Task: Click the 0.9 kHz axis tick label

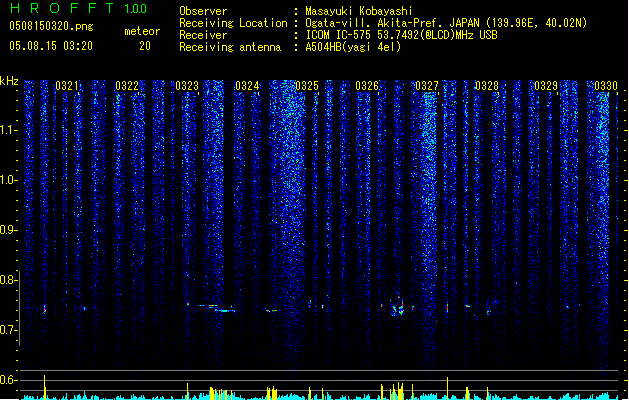Action: [8, 230]
